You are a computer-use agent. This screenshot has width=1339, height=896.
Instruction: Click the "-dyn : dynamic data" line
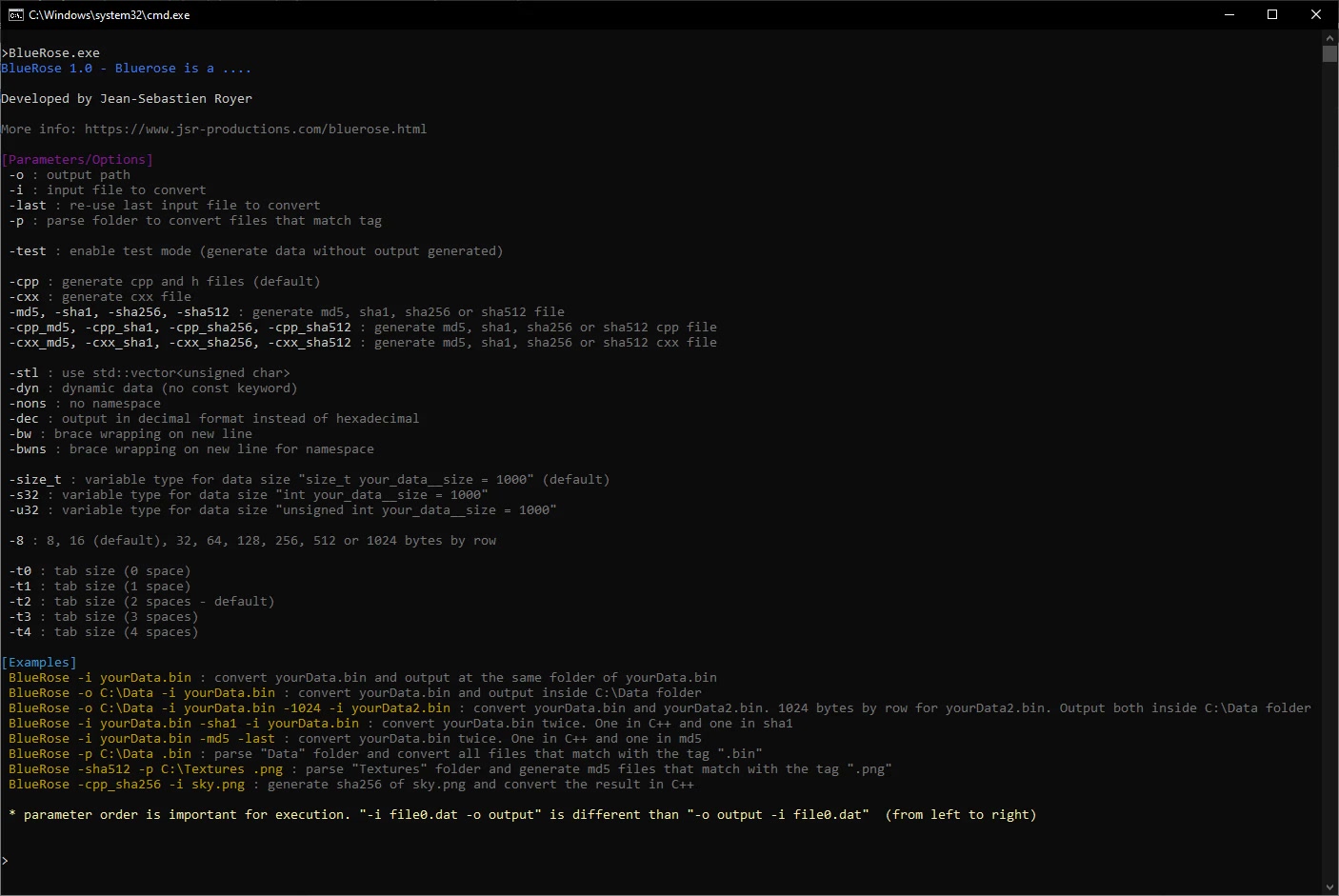[153, 388]
